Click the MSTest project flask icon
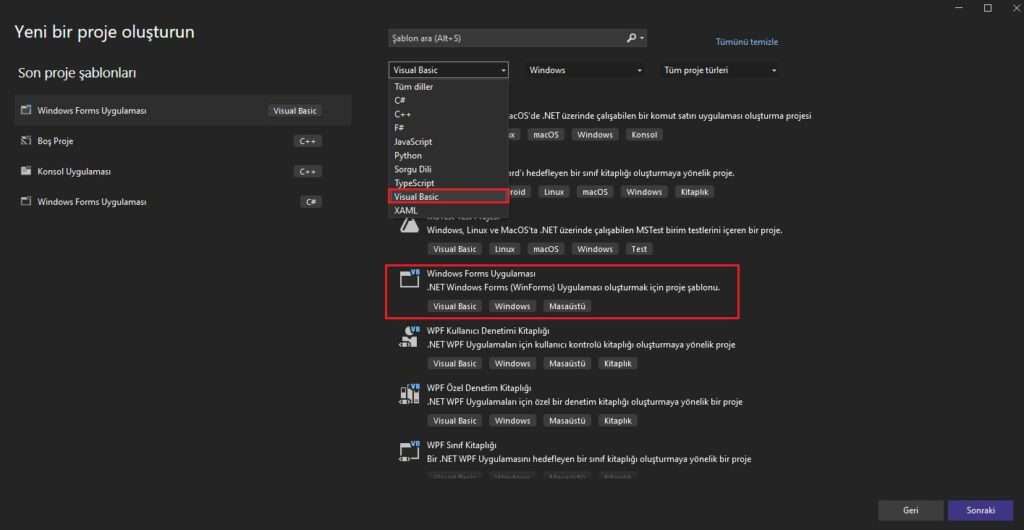 tap(408, 225)
